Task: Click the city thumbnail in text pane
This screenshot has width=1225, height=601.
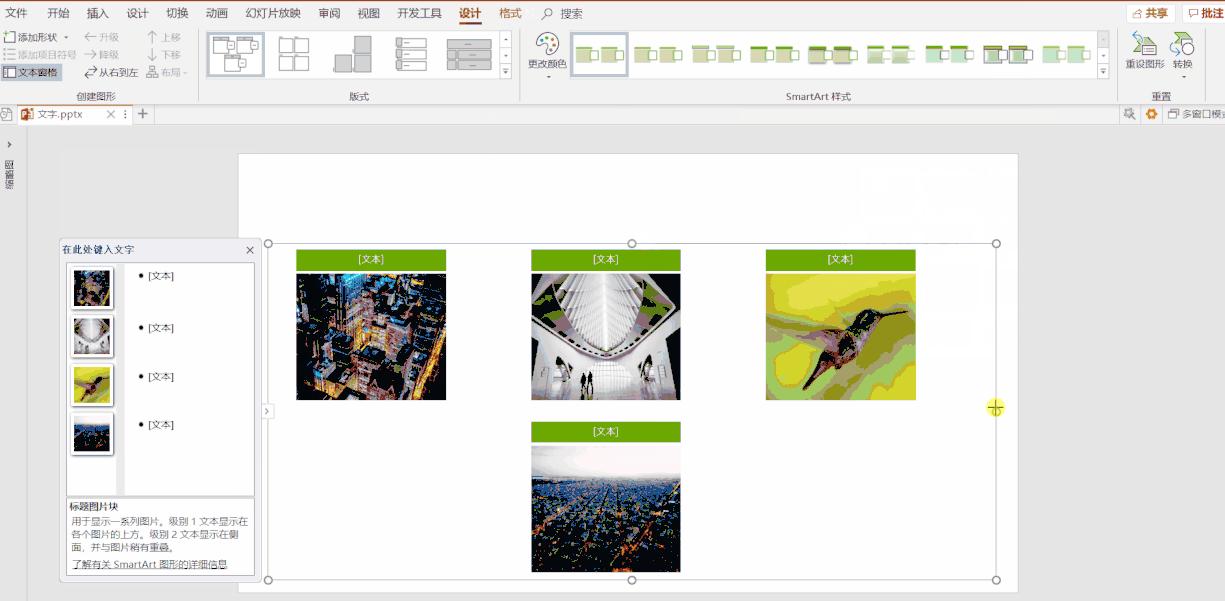Action: 92,288
